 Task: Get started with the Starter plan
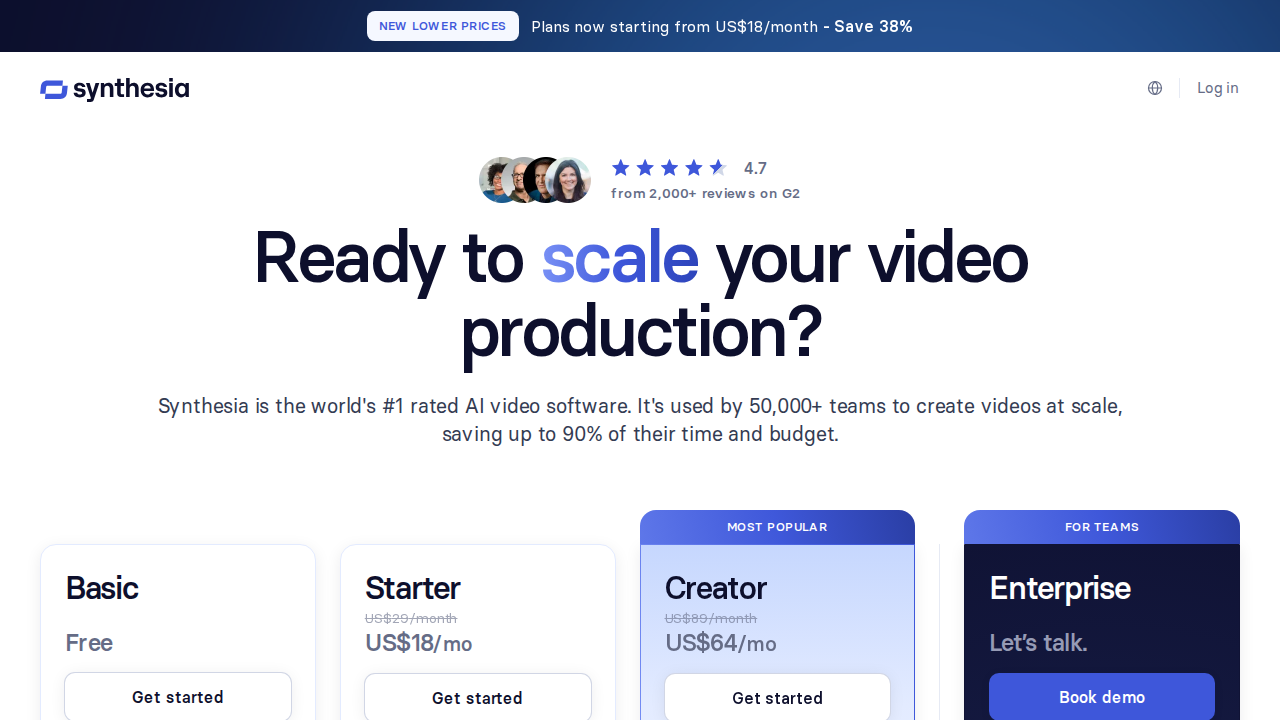tap(478, 698)
